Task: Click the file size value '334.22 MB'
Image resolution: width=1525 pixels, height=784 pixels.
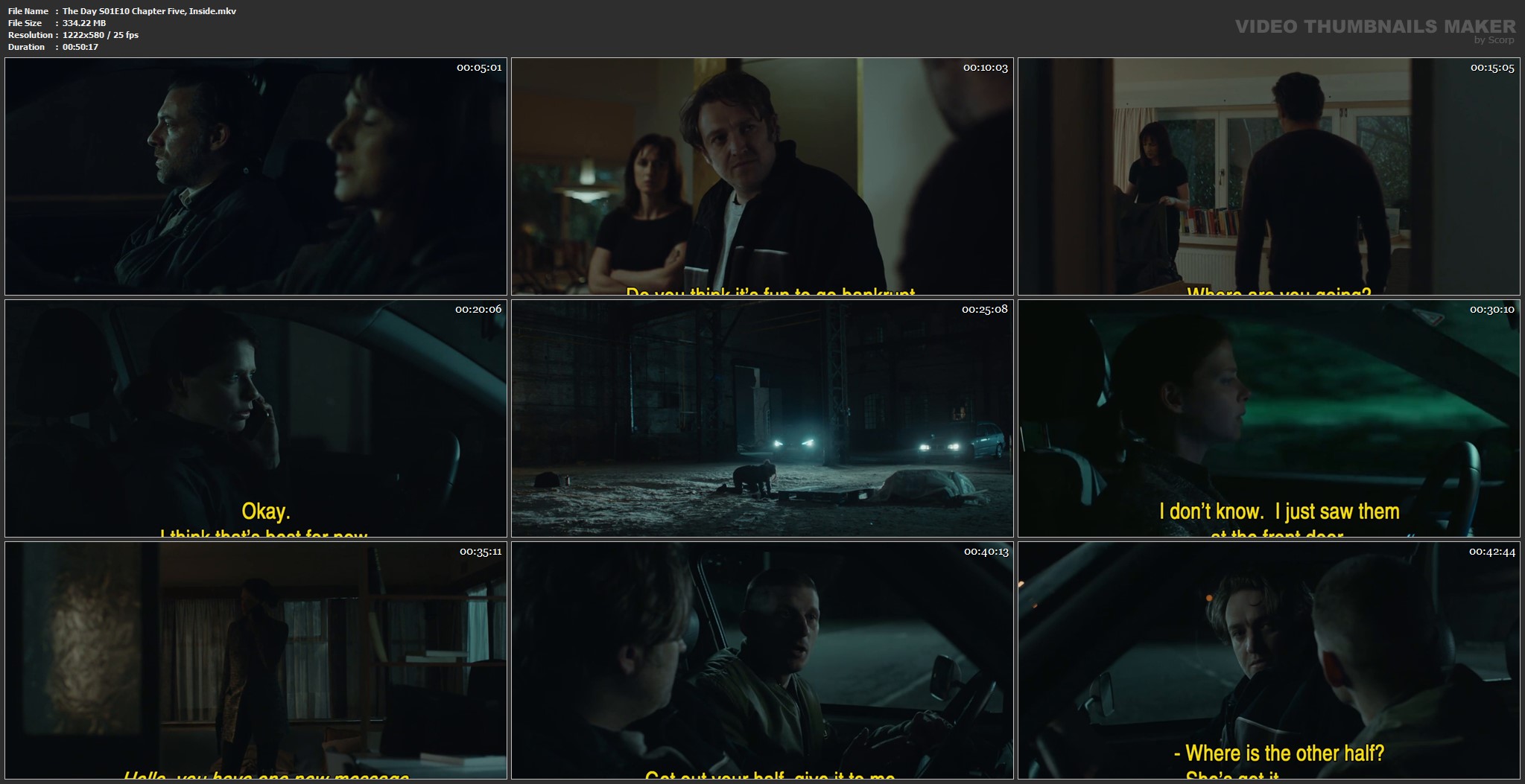Action: [84, 23]
